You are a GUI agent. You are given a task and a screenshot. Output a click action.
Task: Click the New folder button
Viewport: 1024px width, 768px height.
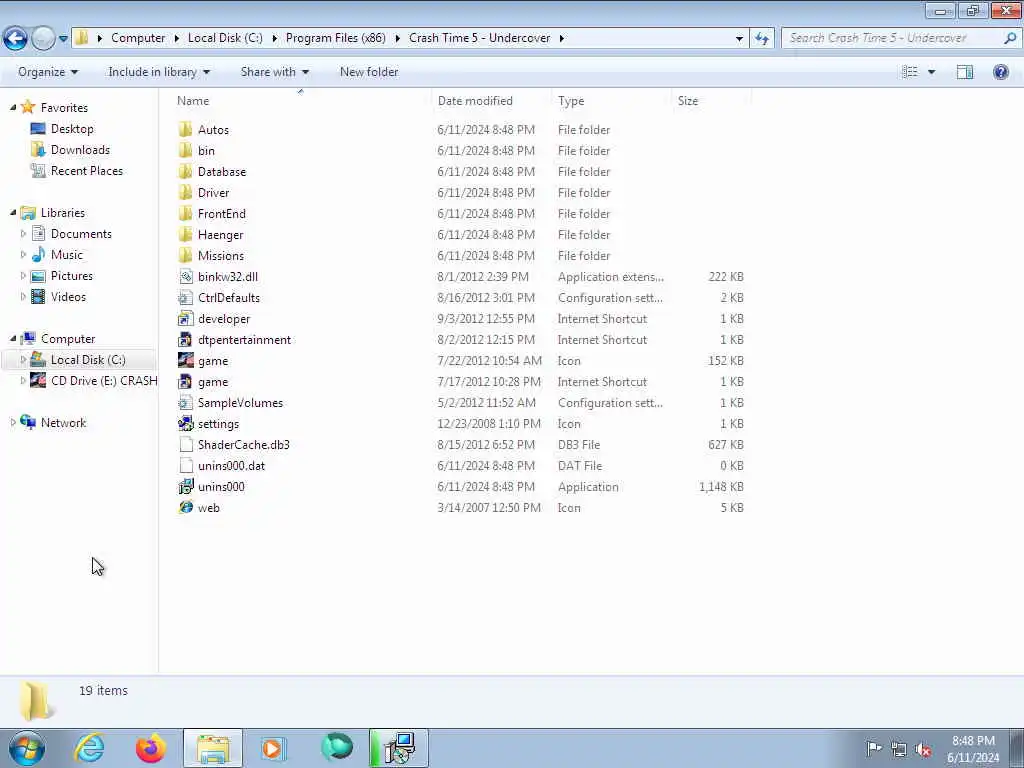tap(369, 72)
